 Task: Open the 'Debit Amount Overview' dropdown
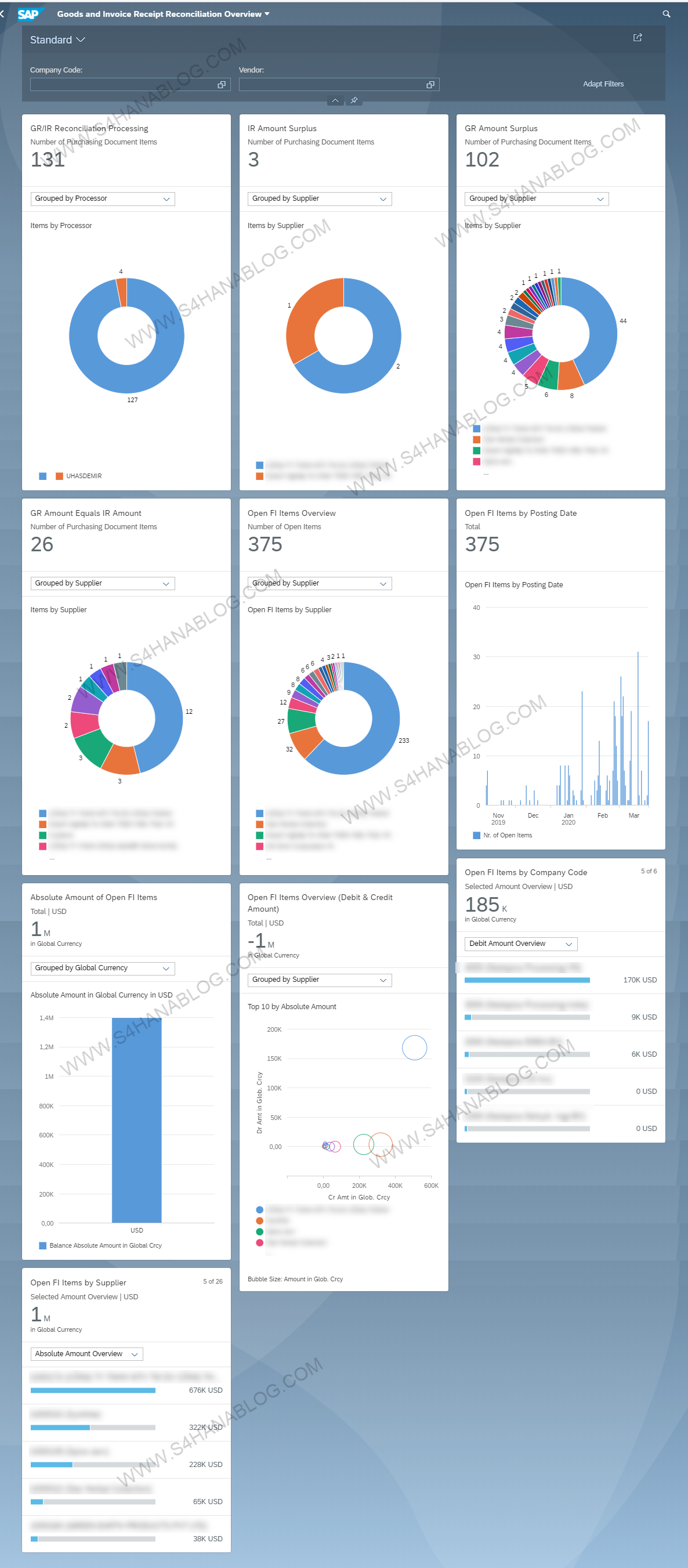[x=521, y=944]
